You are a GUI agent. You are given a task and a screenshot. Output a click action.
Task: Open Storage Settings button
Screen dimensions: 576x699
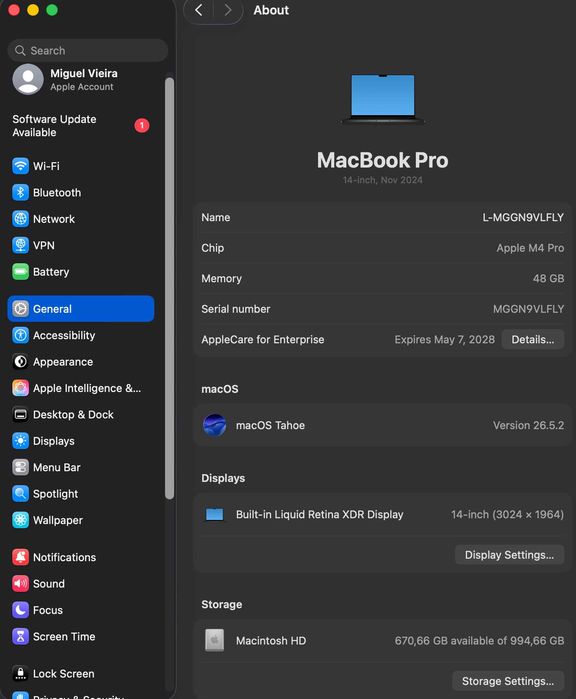[x=508, y=681]
